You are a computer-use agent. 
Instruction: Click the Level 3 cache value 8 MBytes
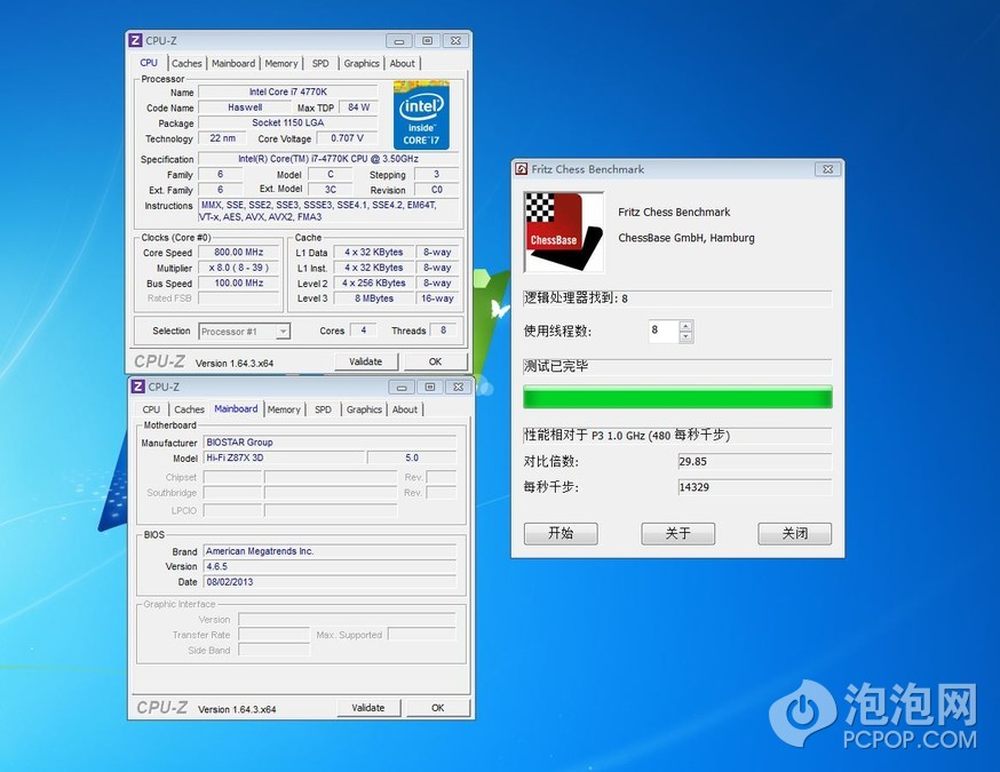pyautogui.click(x=374, y=299)
